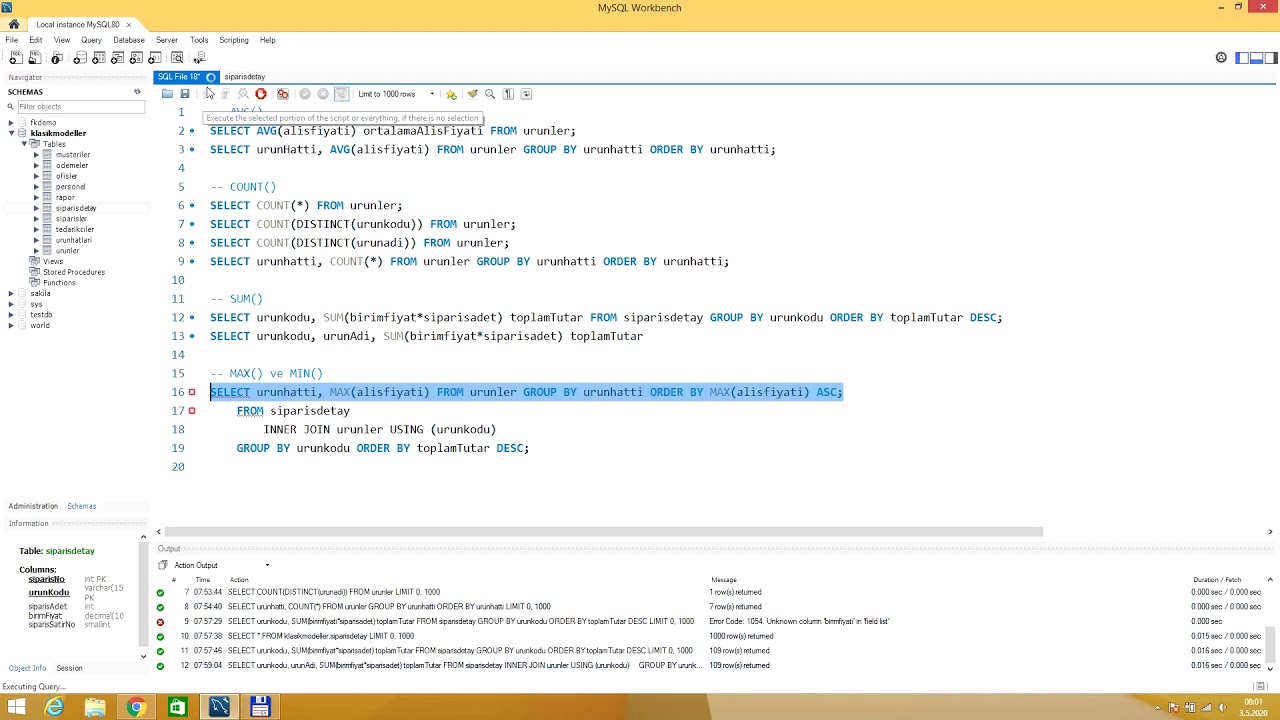Select the tedarikciler table
Image resolution: width=1280 pixels, height=720 pixels.
pyautogui.click(x=74, y=230)
